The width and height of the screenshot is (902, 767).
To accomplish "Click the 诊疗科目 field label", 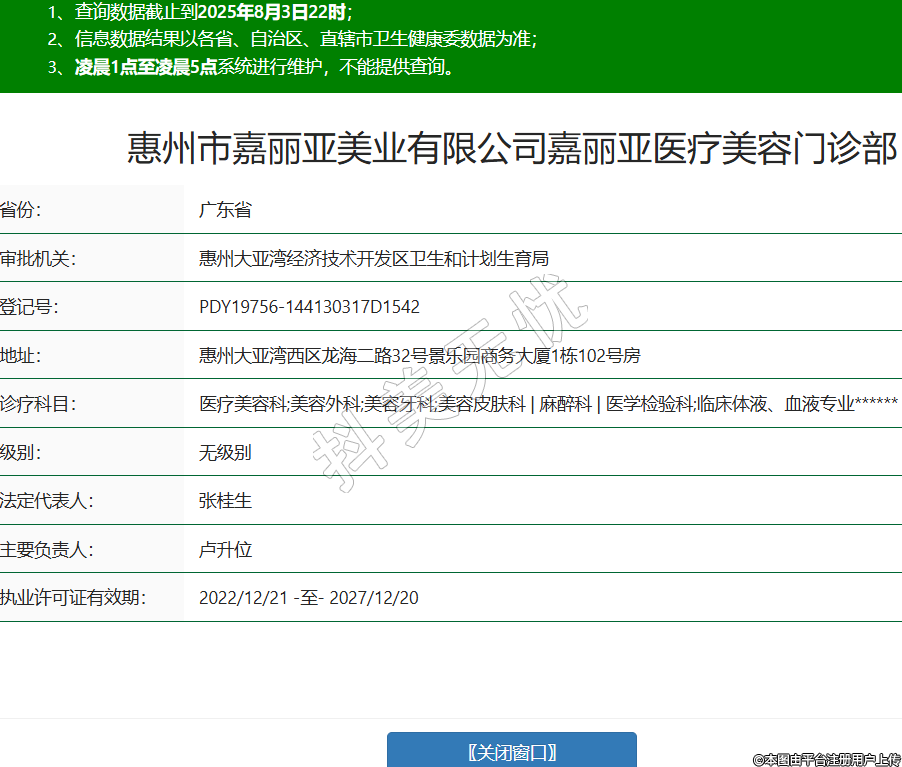I will click(x=38, y=404).
